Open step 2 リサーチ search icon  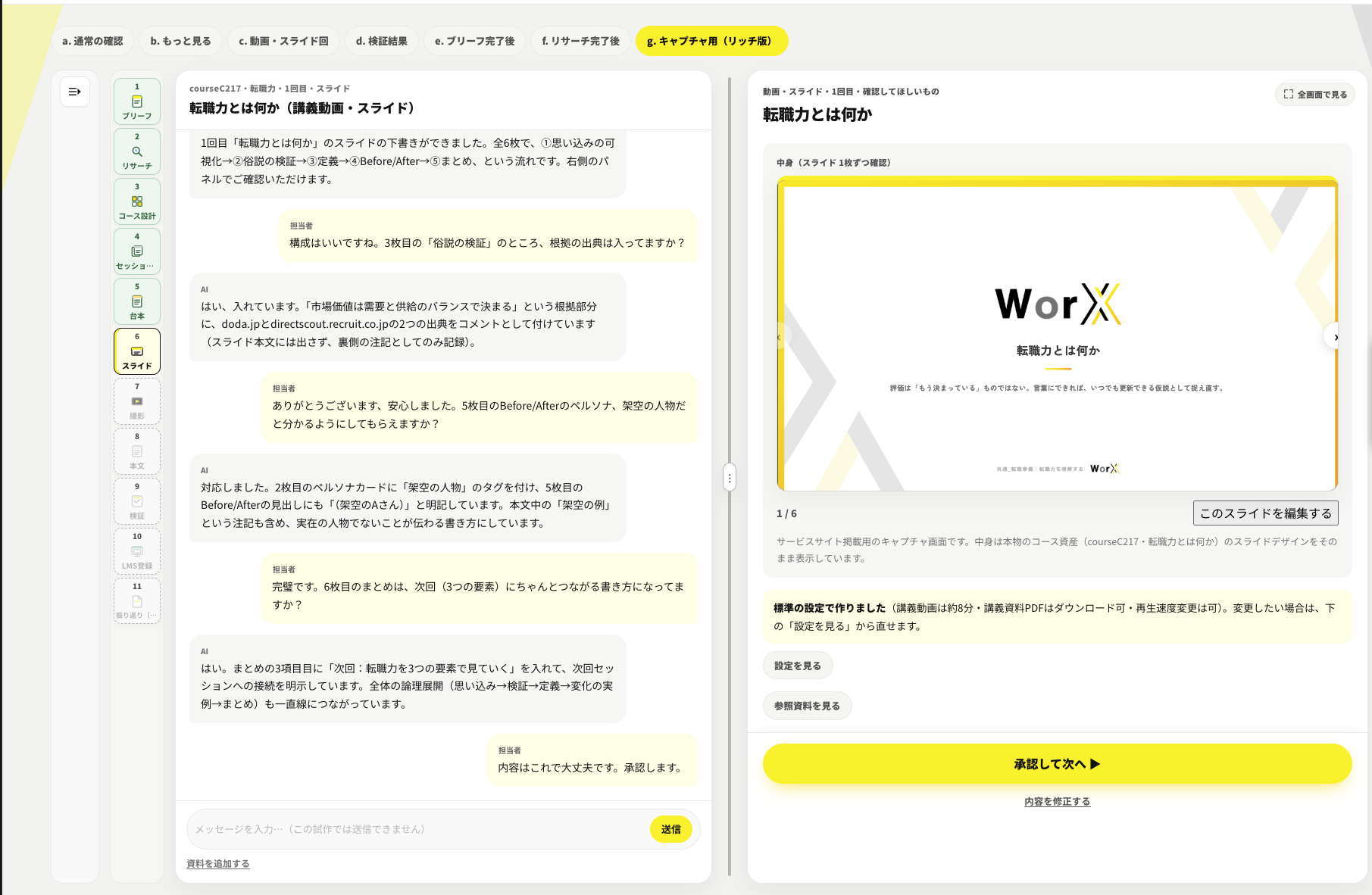pos(137,151)
